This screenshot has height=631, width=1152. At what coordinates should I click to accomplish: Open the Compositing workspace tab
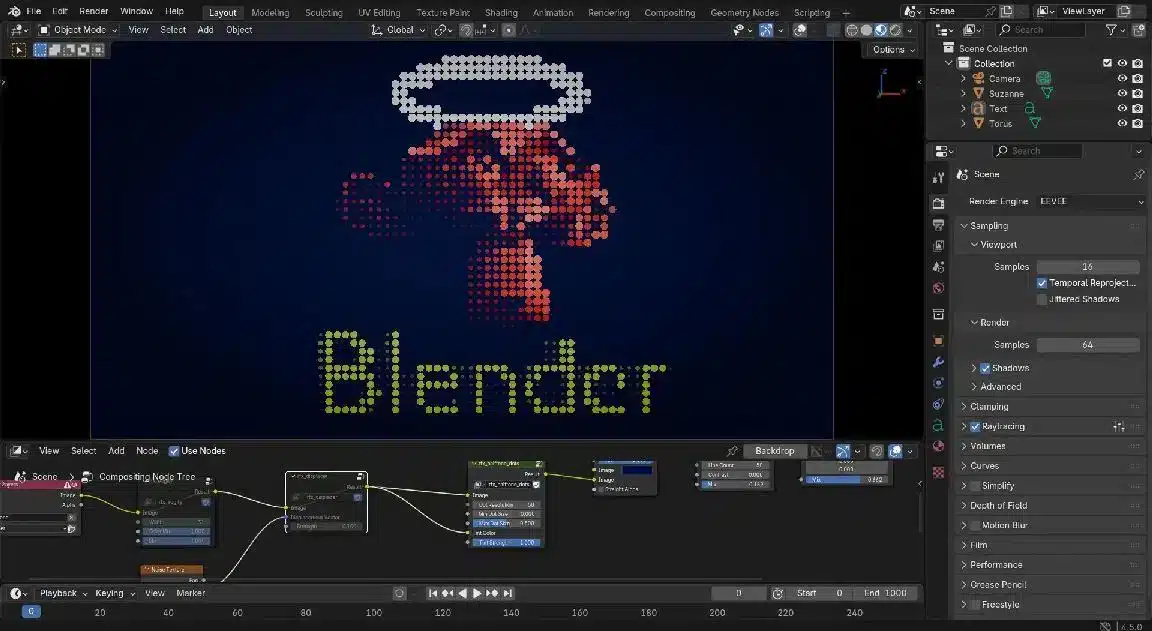(x=669, y=12)
